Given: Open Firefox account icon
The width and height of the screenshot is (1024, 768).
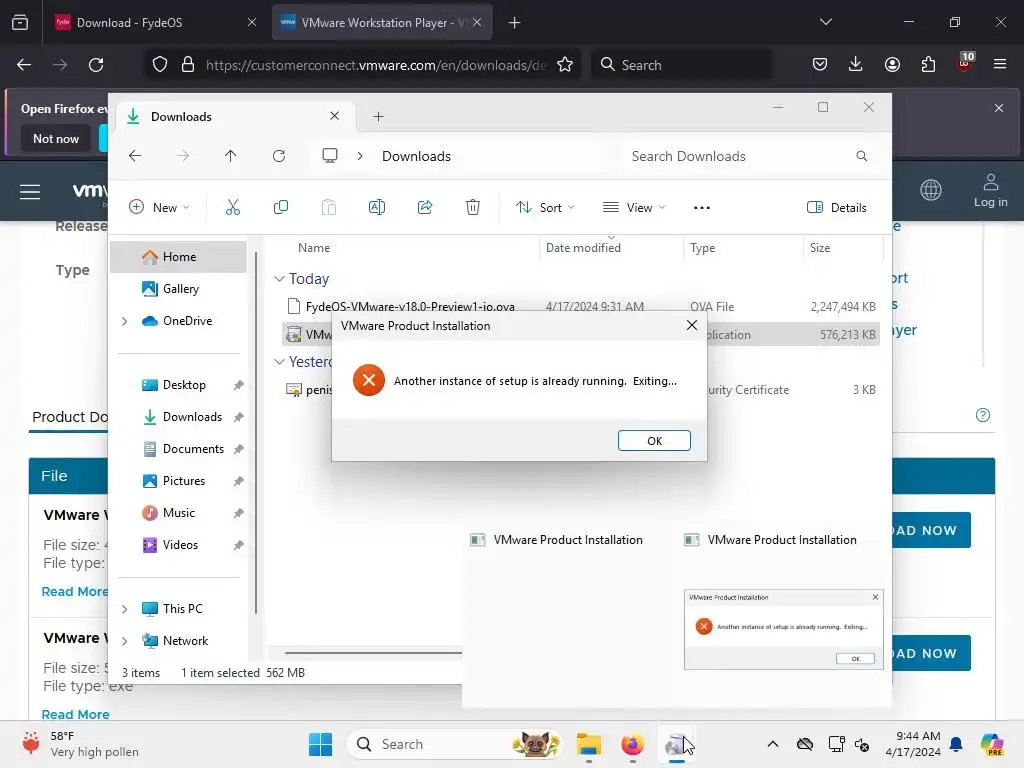Looking at the screenshot, I should click(x=892, y=65).
